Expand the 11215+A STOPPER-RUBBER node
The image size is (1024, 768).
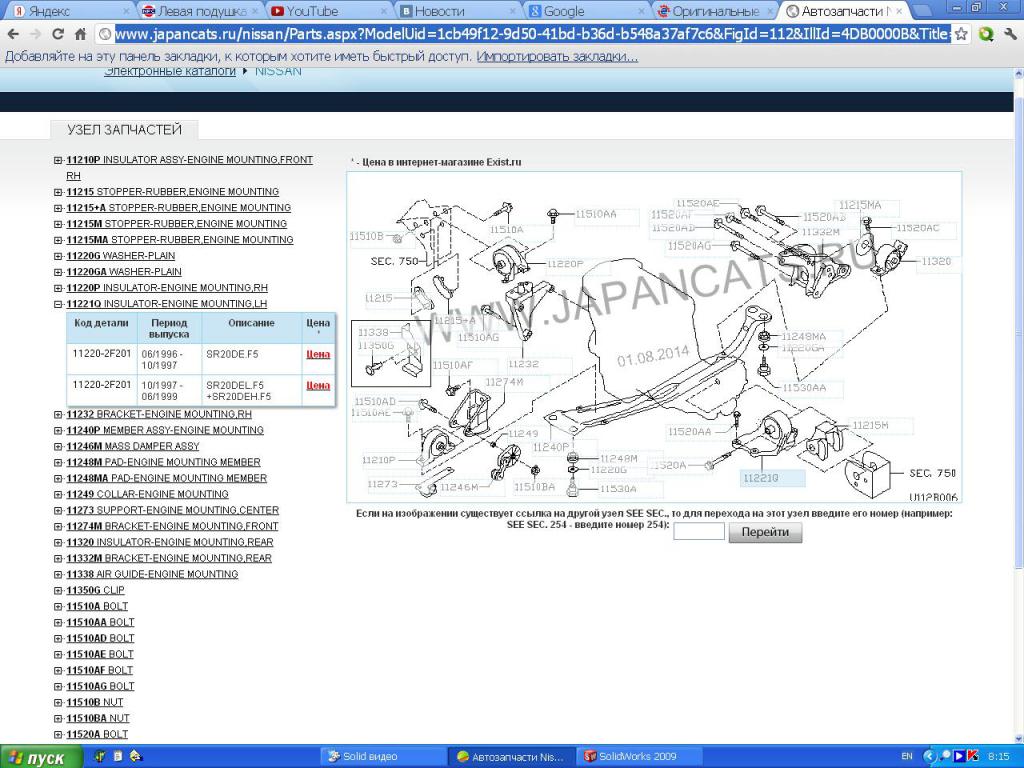click(x=58, y=208)
